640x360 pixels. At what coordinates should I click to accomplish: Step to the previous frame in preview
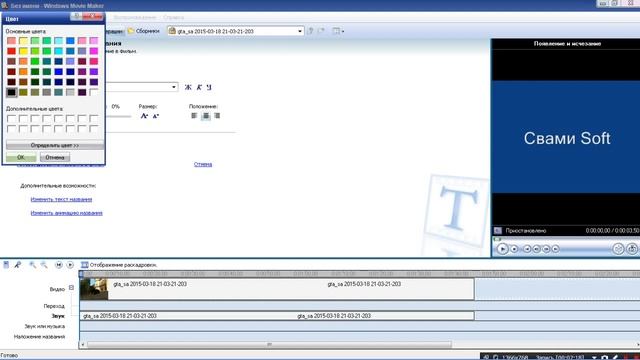tap(536, 249)
